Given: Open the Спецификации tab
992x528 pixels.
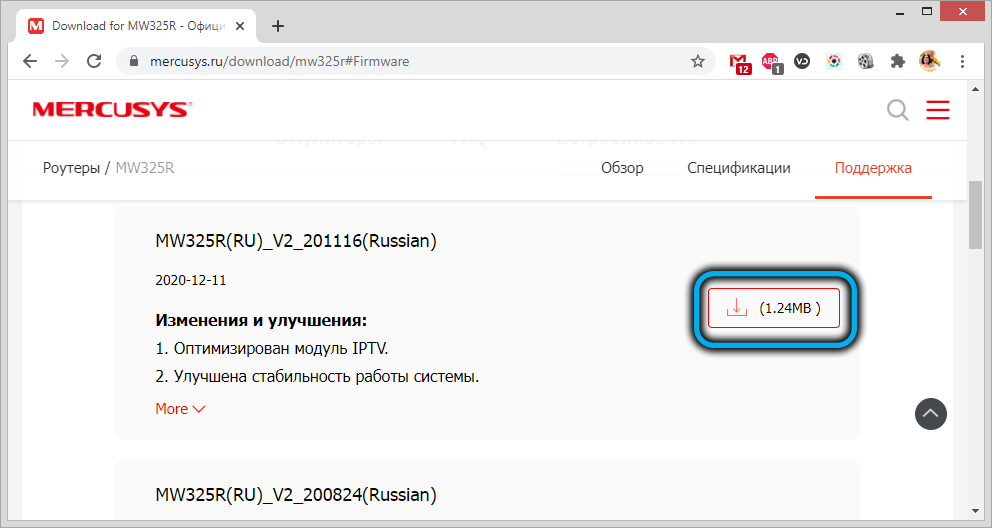Looking at the screenshot, I should [739, 168].
